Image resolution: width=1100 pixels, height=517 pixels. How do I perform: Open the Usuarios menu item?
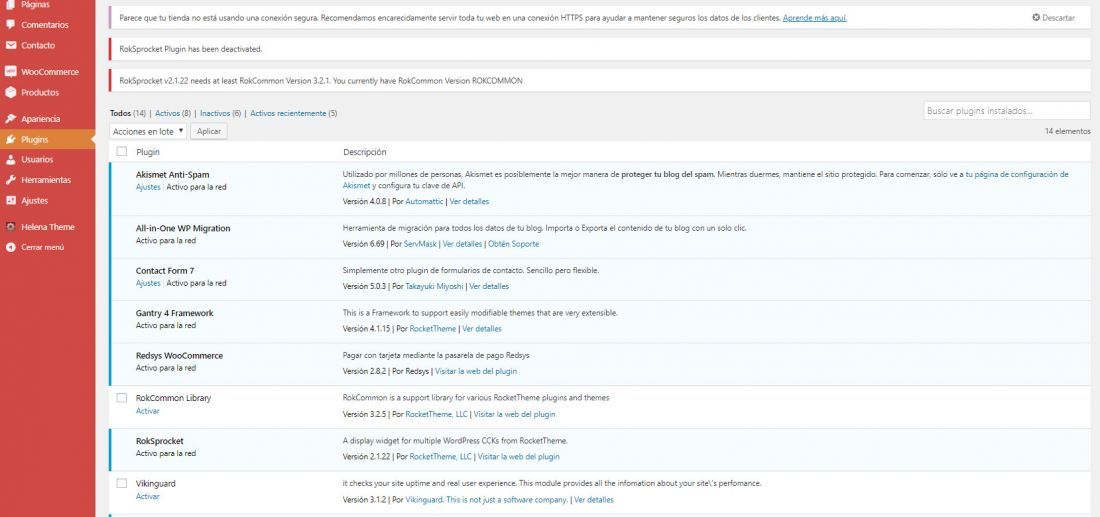(37, 159)
